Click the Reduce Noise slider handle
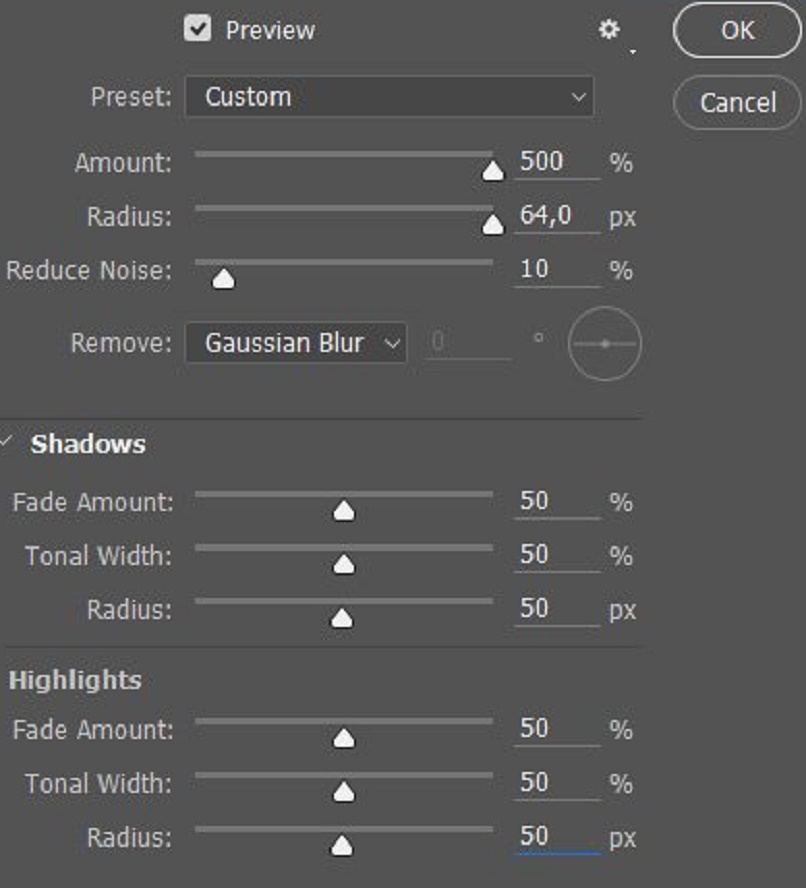Viewport: 806px width, 888px height. 224,279
